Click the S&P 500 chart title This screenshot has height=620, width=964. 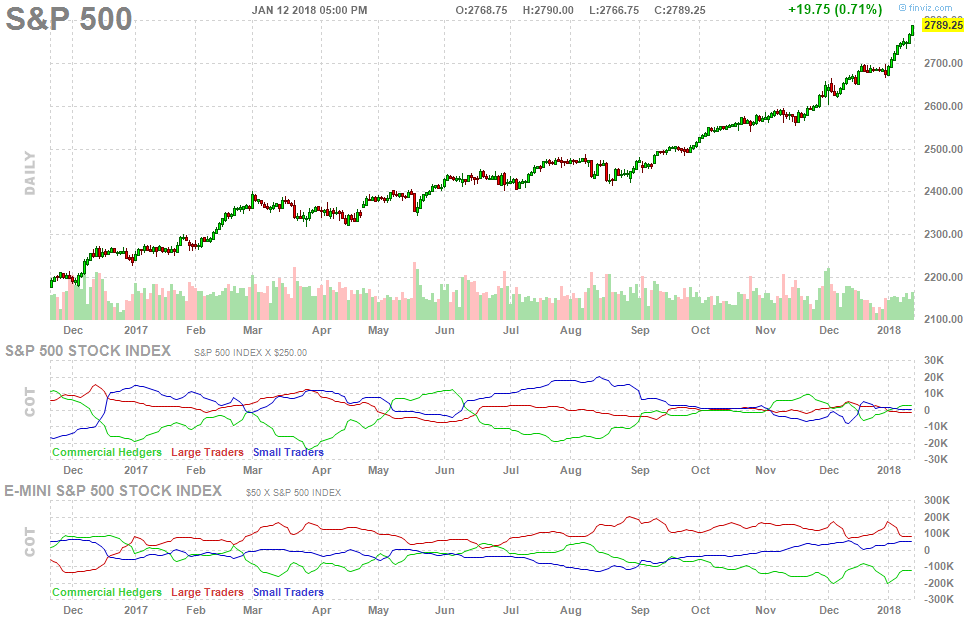[x=69, y=19]
